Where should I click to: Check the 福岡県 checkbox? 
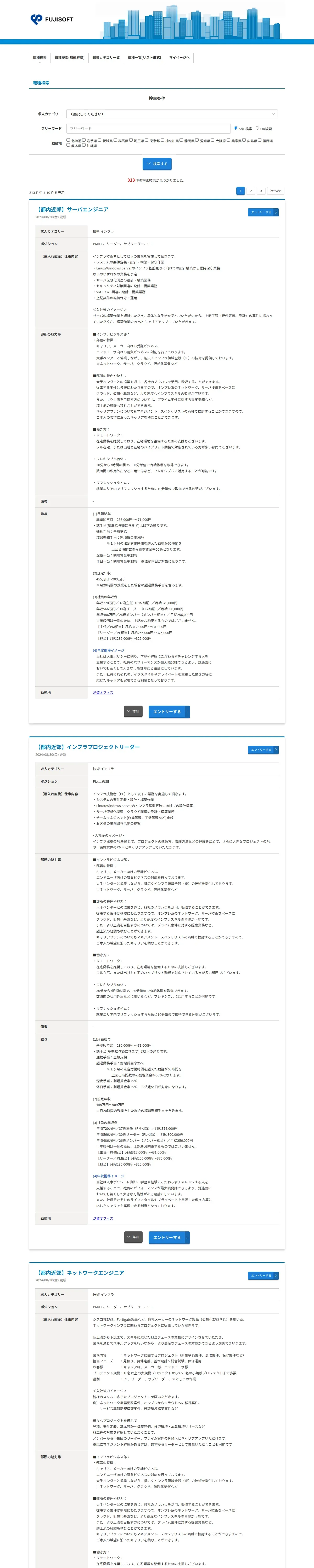[x=260, y=140]
